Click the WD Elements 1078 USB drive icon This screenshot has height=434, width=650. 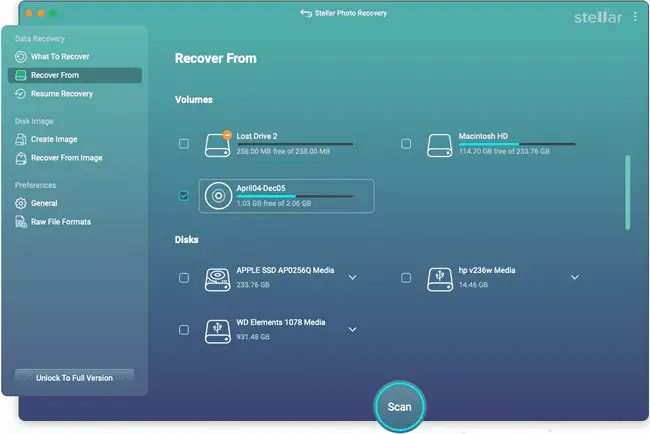click(x=218, y=332)
